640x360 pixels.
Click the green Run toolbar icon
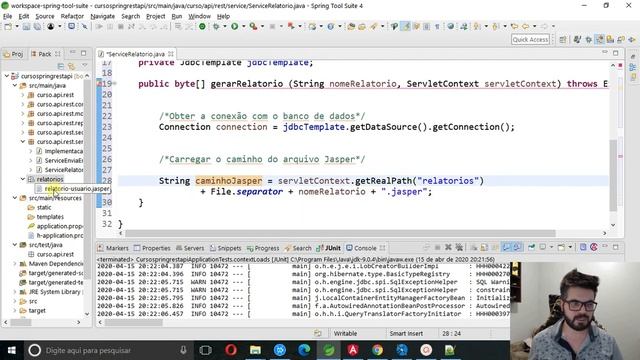235,27
